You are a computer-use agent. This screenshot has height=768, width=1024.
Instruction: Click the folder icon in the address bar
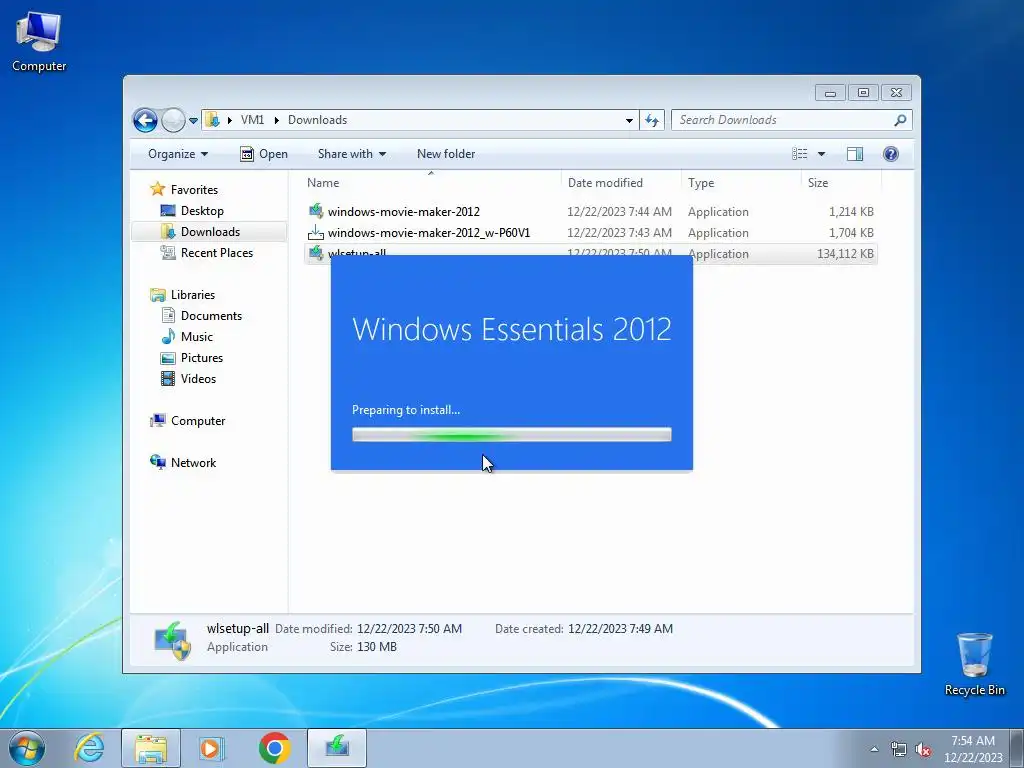click(x=212, y=120)
